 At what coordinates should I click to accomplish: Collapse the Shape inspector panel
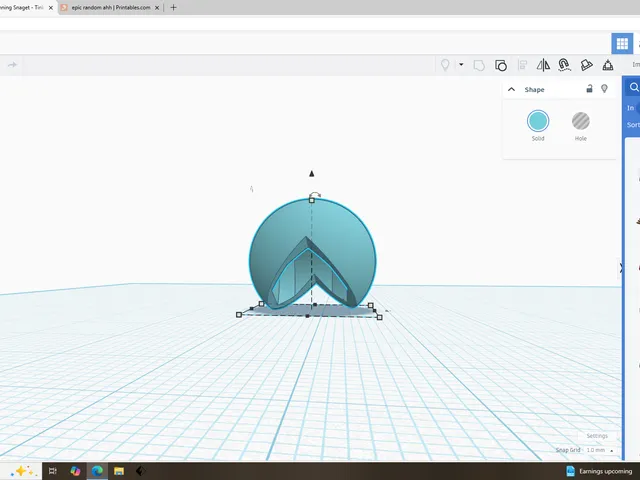511,89
